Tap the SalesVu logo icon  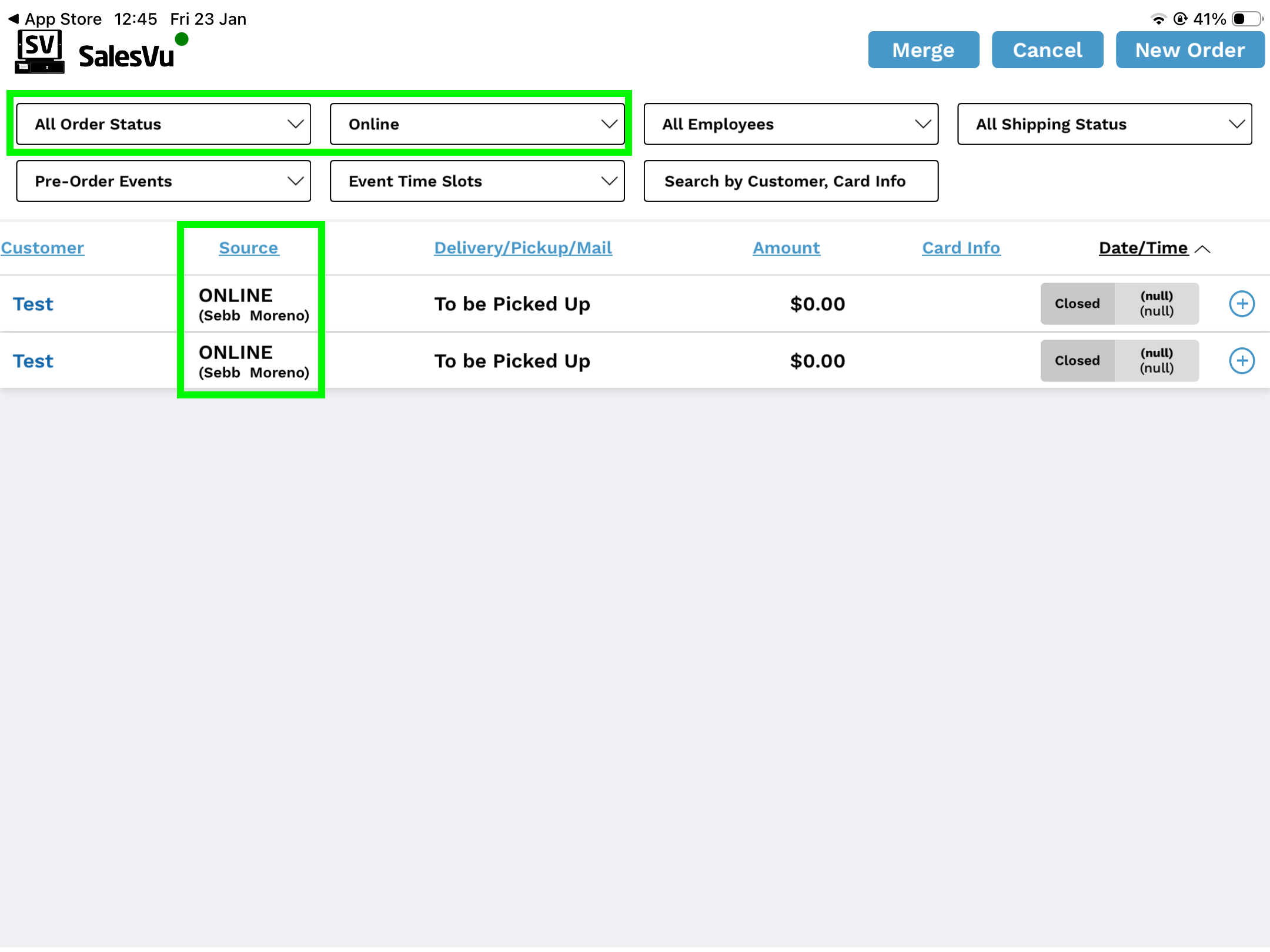pos(39,52)
